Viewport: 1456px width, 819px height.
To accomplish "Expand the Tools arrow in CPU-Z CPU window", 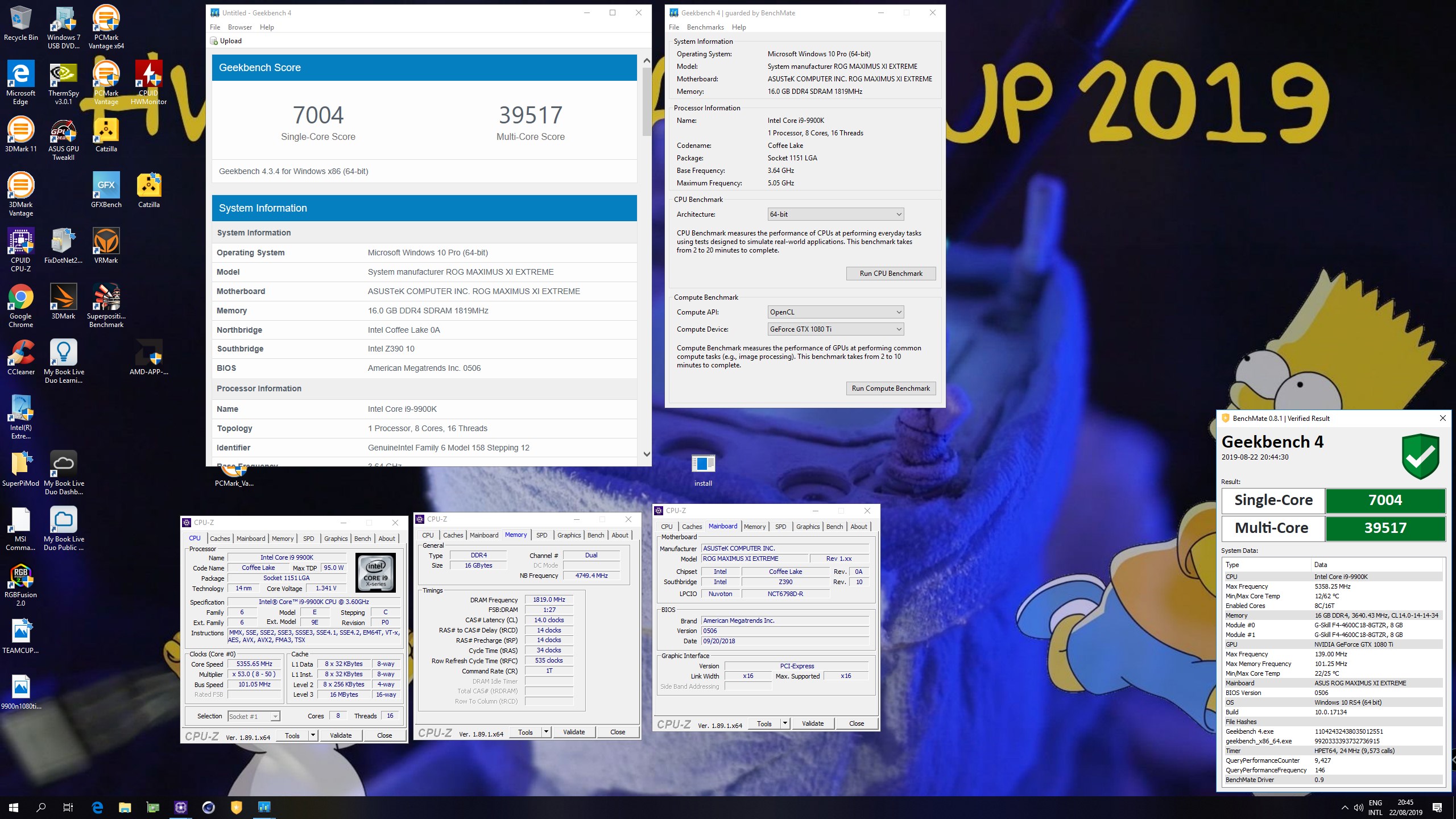I will pyautogui.click(x=313, y=735).
